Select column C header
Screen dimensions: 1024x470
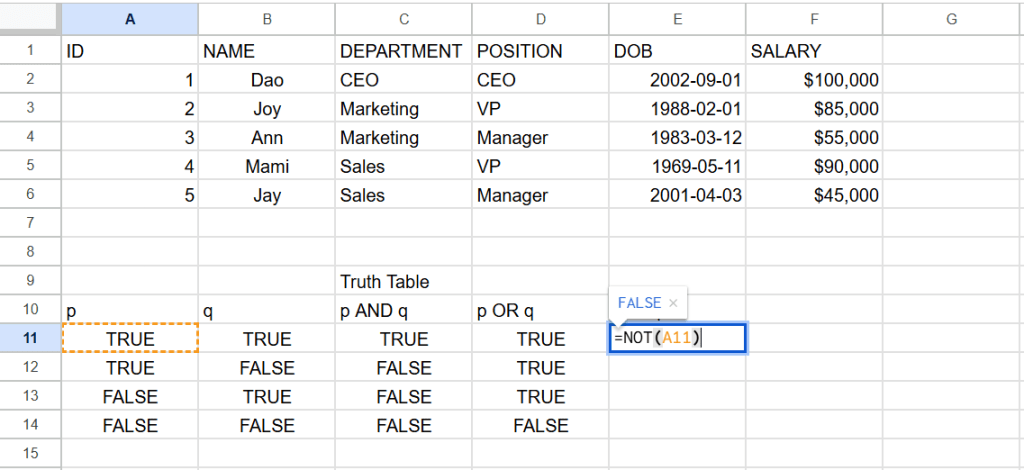[x=403, y=18]
